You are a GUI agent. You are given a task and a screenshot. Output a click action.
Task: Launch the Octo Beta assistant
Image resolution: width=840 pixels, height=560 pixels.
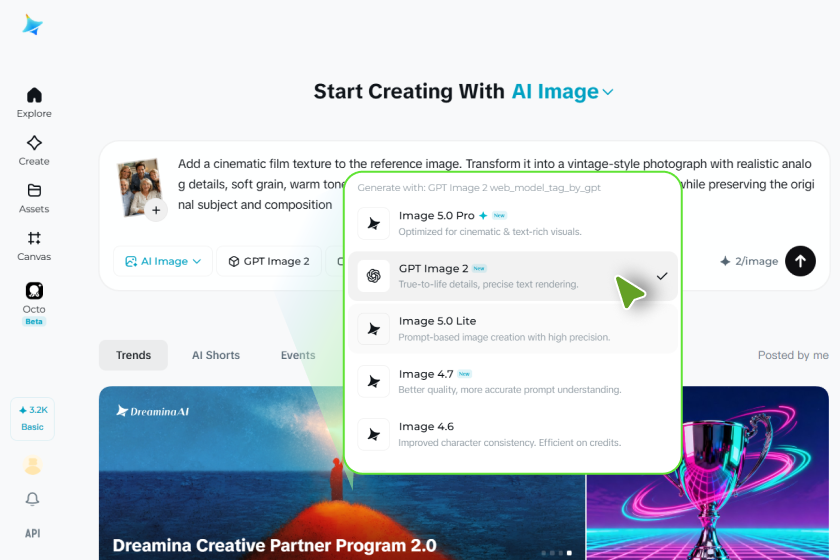coord(34,303)
